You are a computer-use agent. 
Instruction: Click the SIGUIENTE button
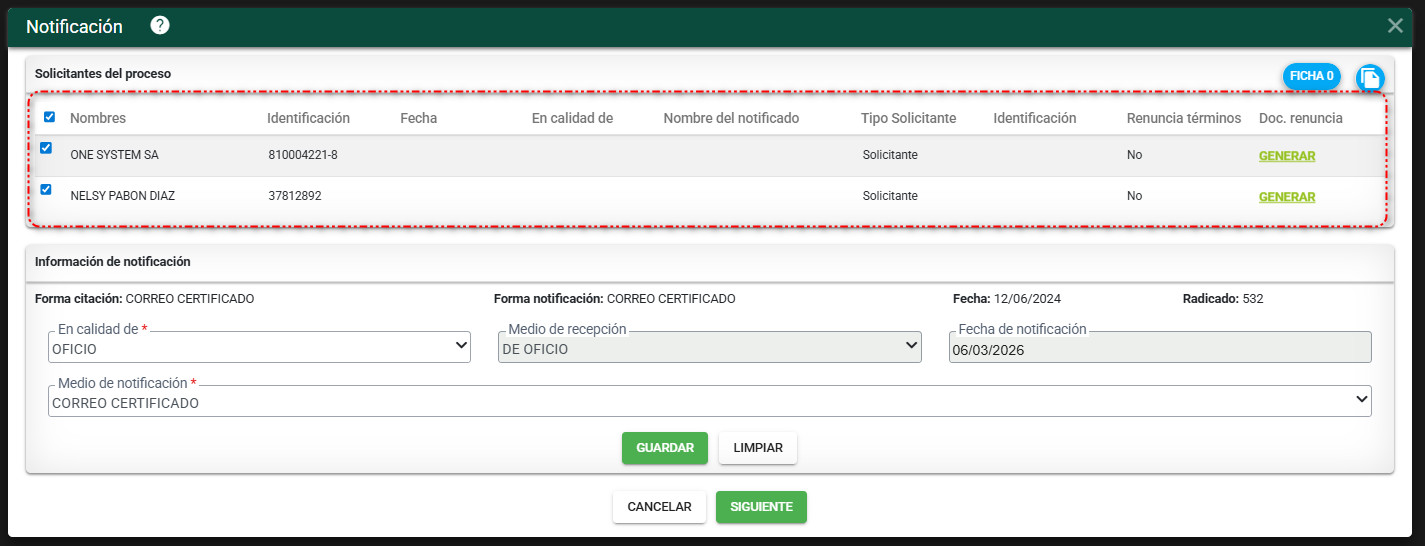click(761, 507)
